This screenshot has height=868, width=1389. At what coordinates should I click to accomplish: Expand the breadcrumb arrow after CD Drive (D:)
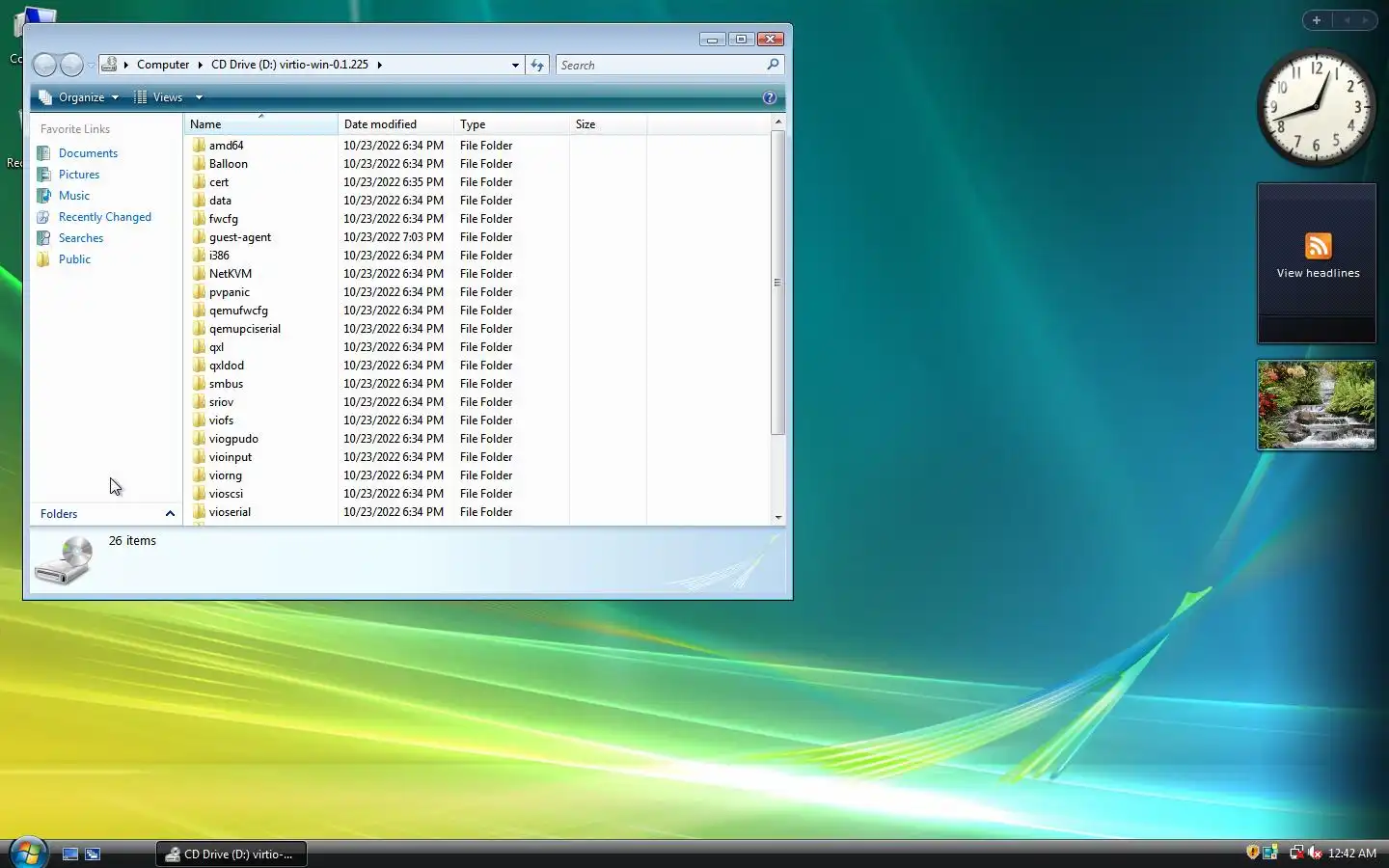[x=379, y=65]
